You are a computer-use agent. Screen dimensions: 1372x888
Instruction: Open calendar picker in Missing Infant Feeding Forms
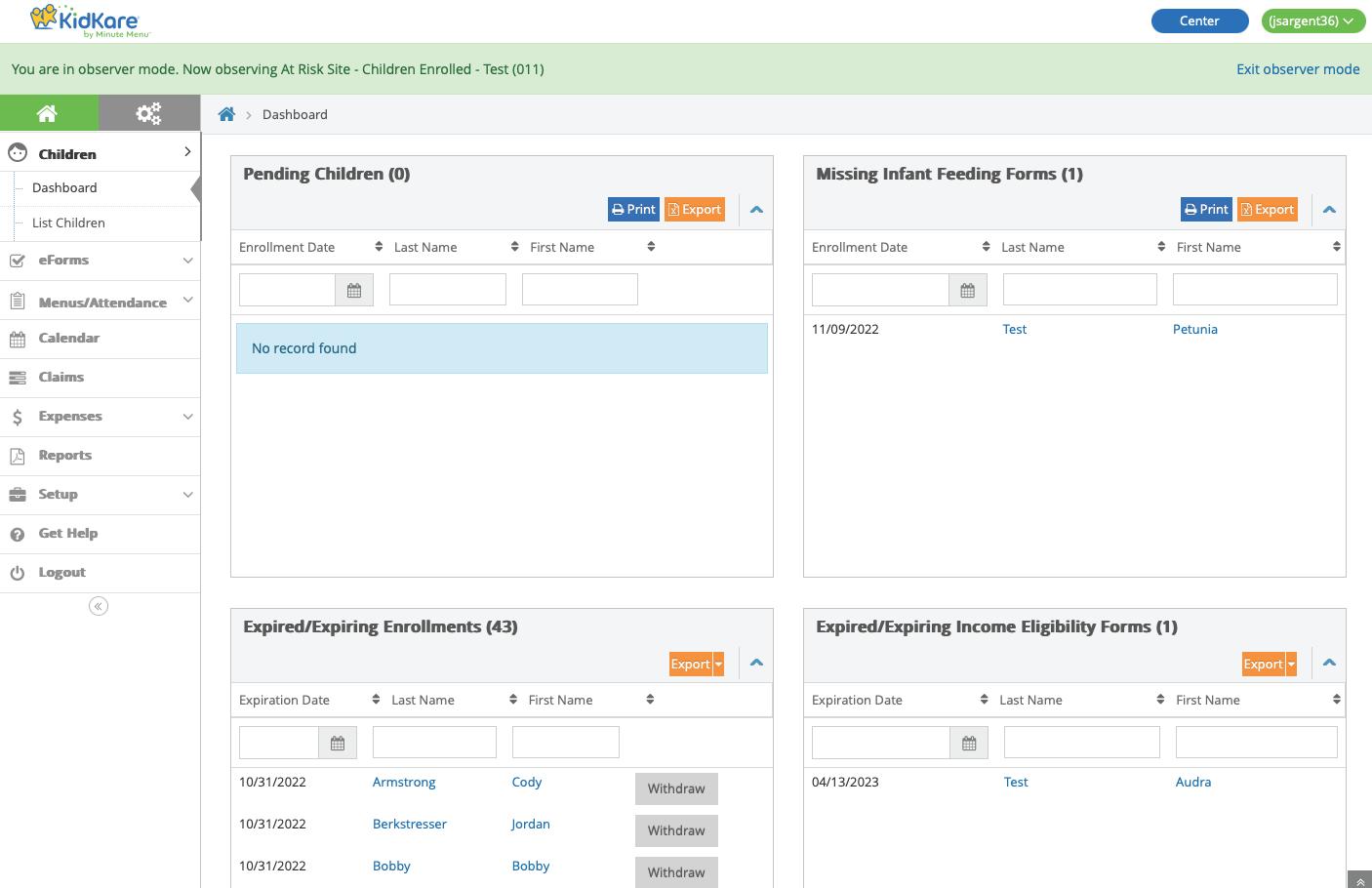[967, 290]
